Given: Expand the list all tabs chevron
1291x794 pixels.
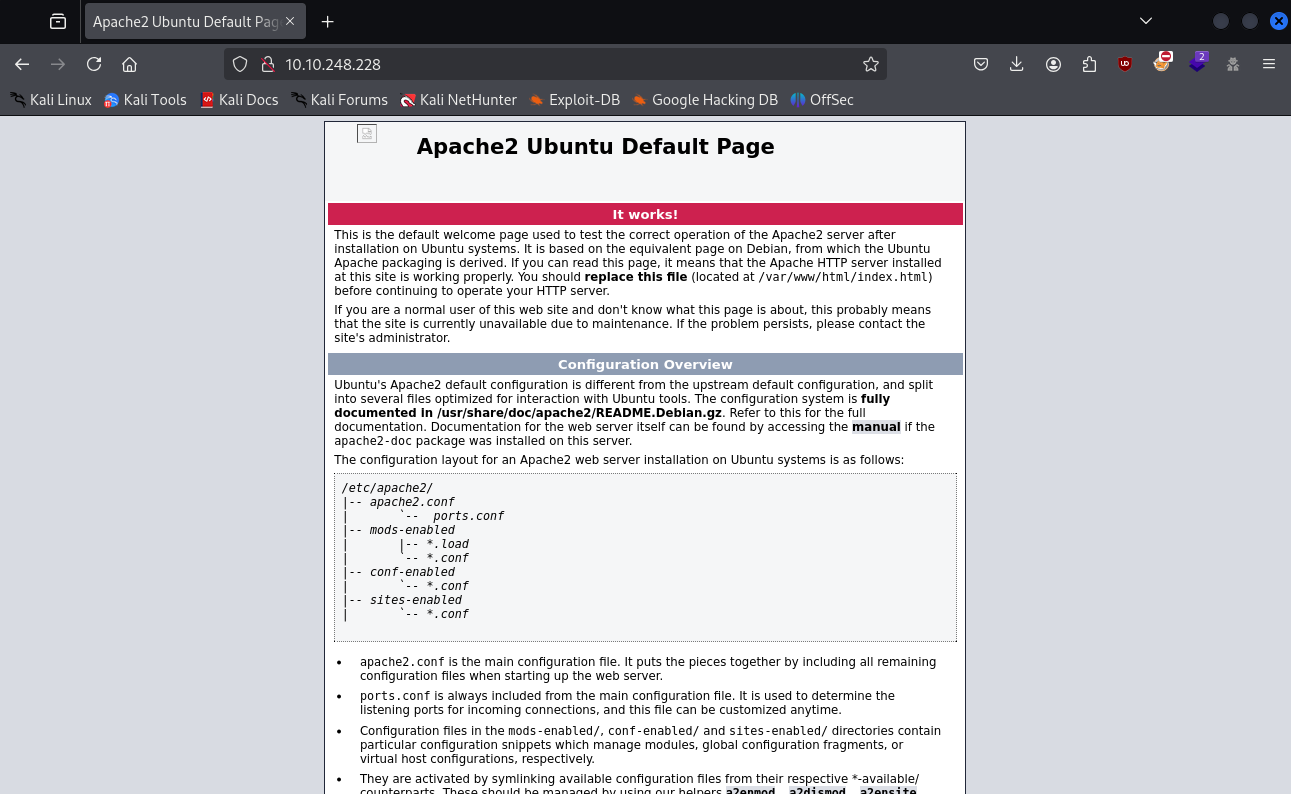Looking at the screenshot, I should 1146,21.
